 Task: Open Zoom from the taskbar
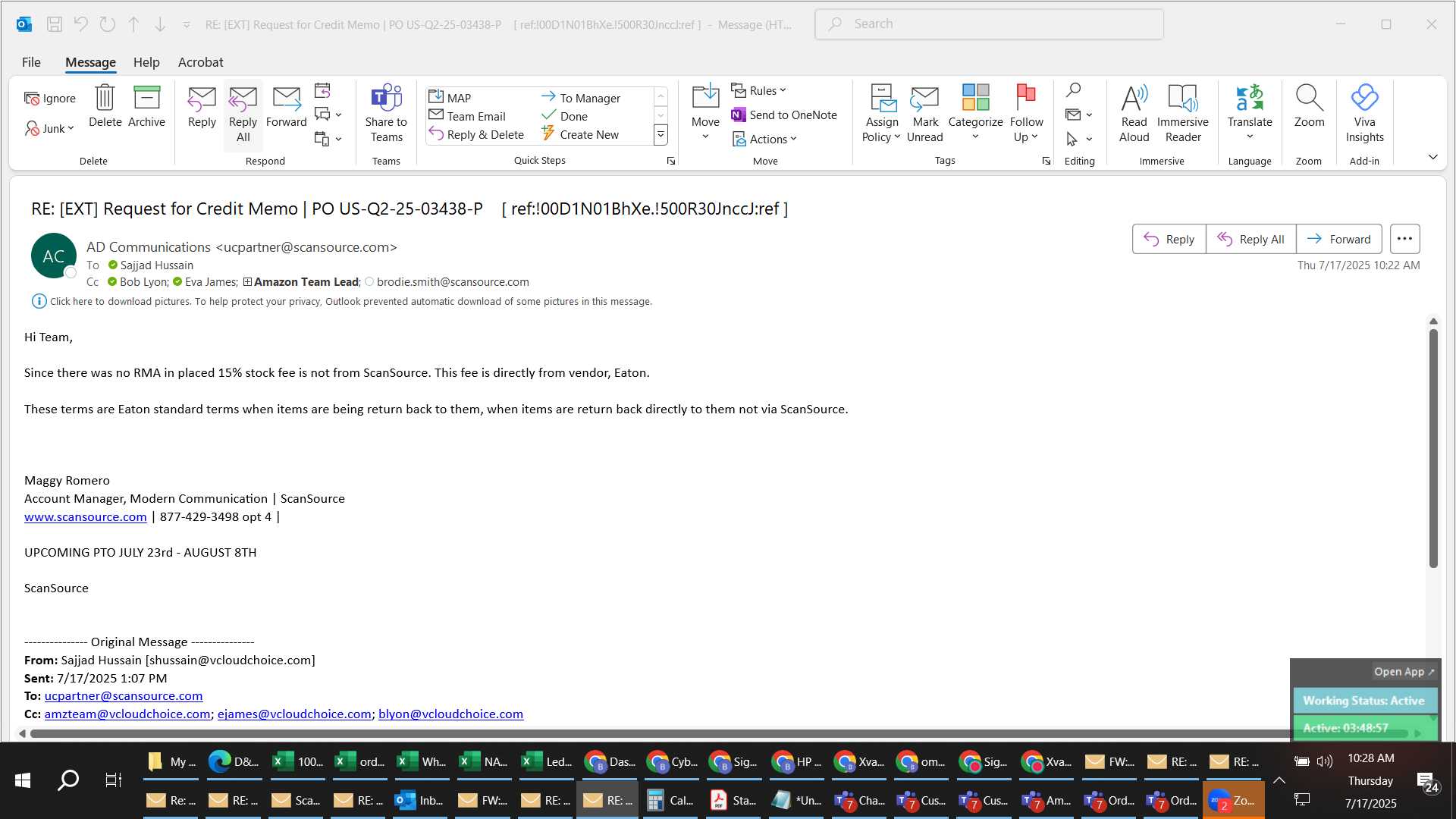coord(1233,800)
